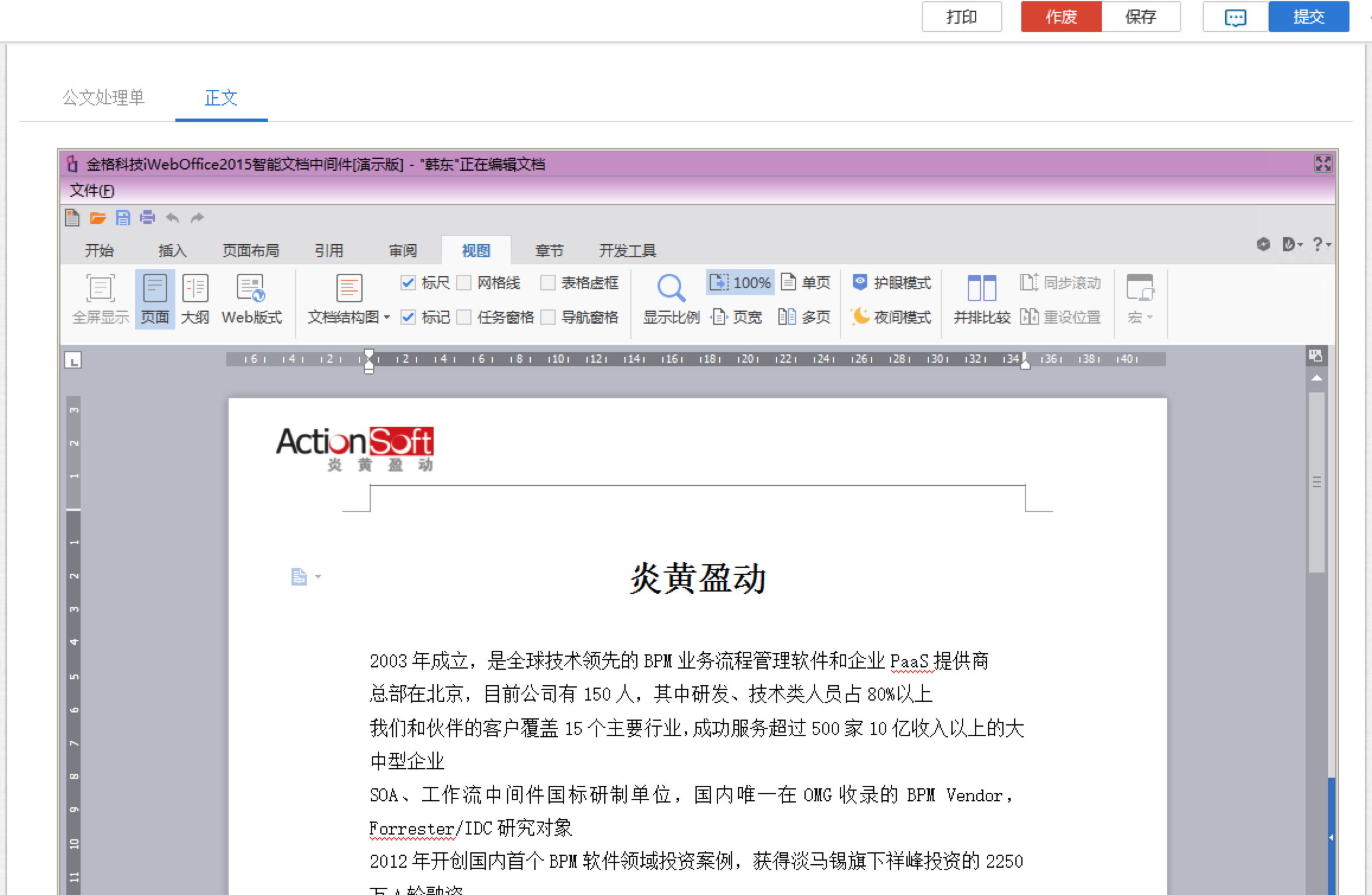Viewport: 1372px width, 895px height.
Task: Click the left indent marker on ruler
Action: [369, 361]
